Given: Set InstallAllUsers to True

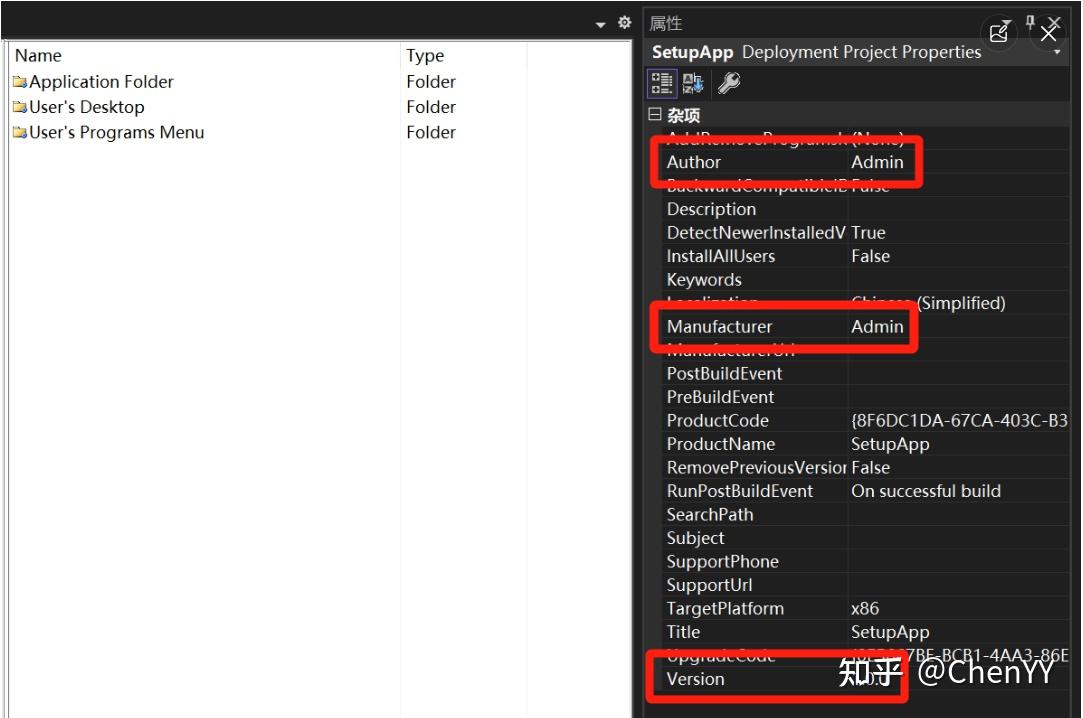Looking at the screenshot, I should [900, 256].
